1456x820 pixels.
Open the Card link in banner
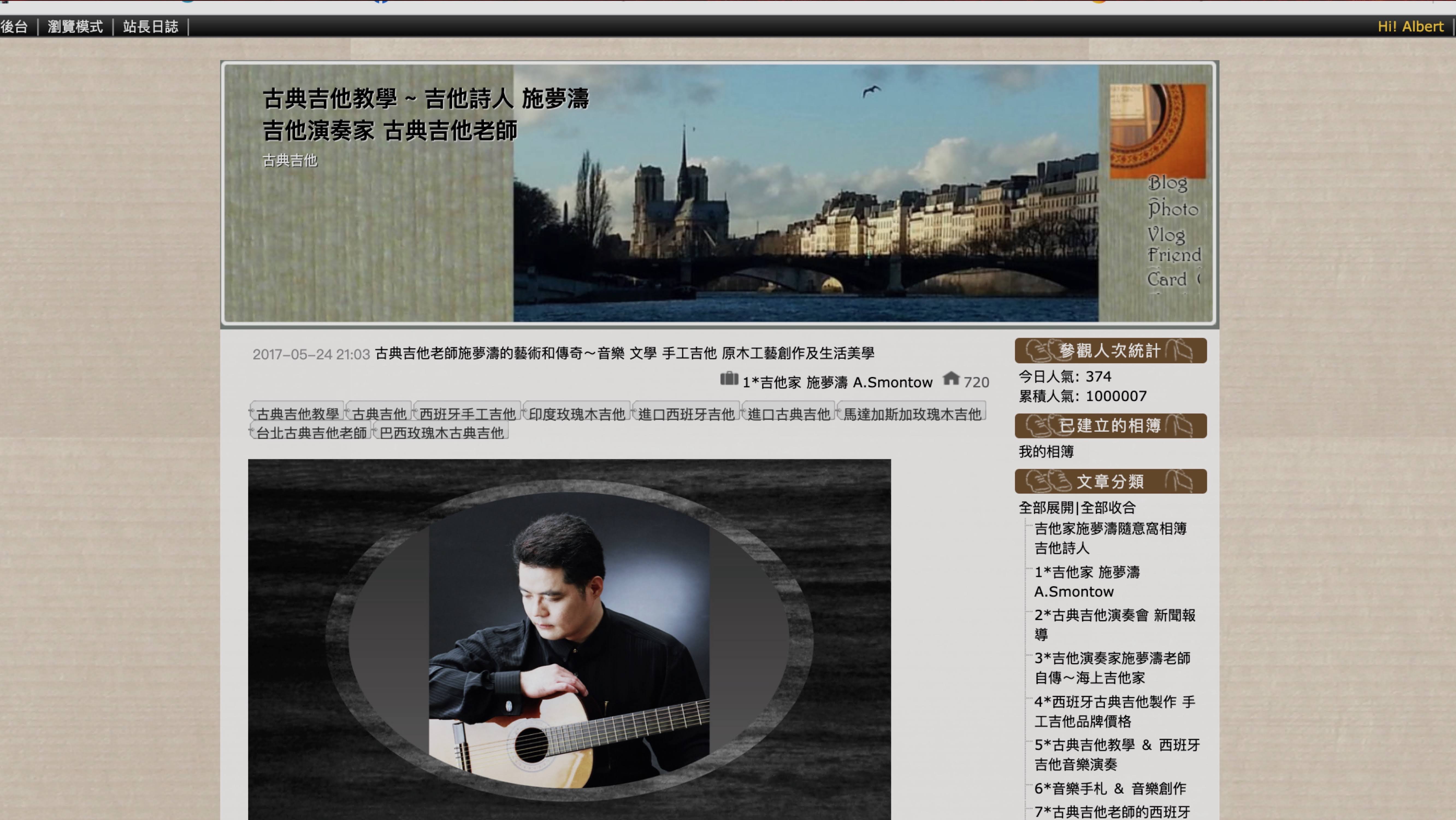(1166, 279)
